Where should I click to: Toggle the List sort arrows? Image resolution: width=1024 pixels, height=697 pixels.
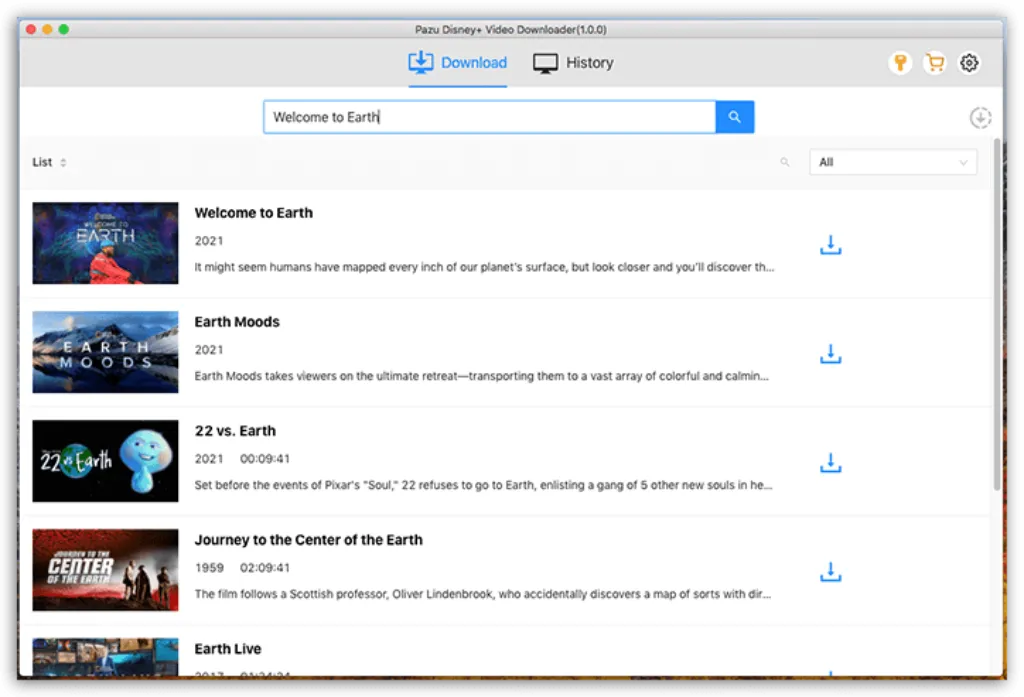[63, 162]
